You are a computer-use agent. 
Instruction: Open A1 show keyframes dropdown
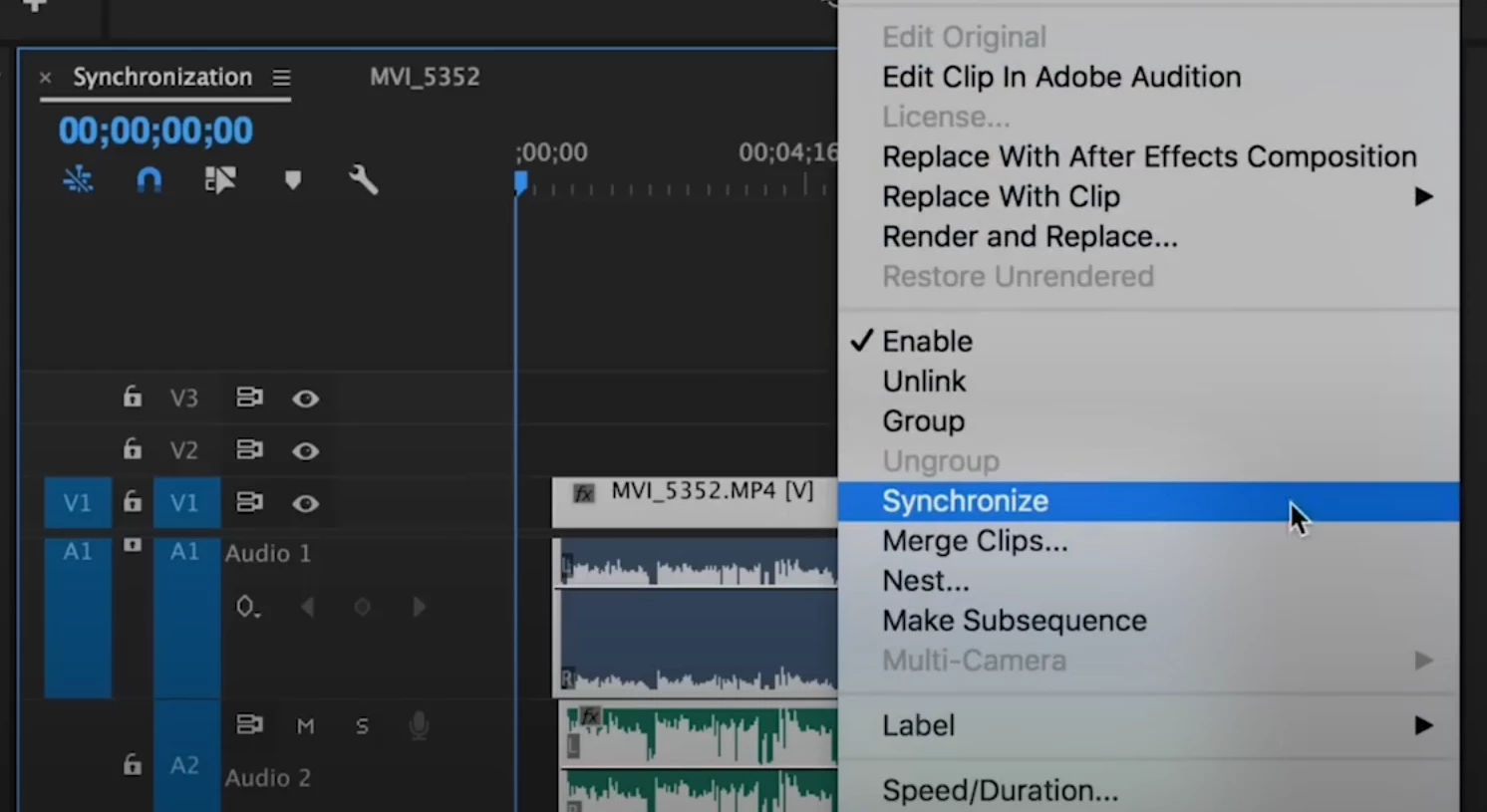click(x=247, y=607)
